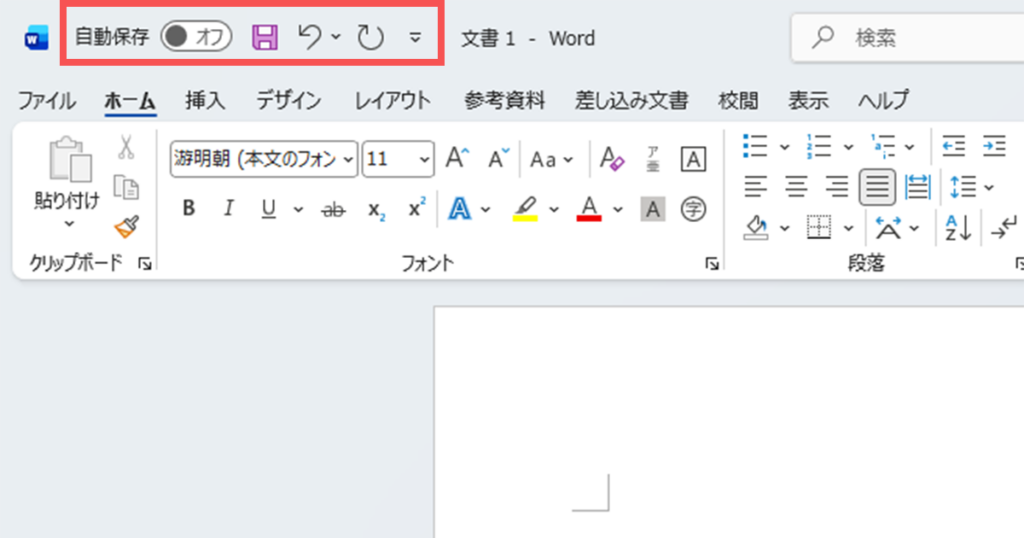This screenshot has height=538, width=1024.
Task: Click the Copy pages icon
Action: [x=126, y=187]
